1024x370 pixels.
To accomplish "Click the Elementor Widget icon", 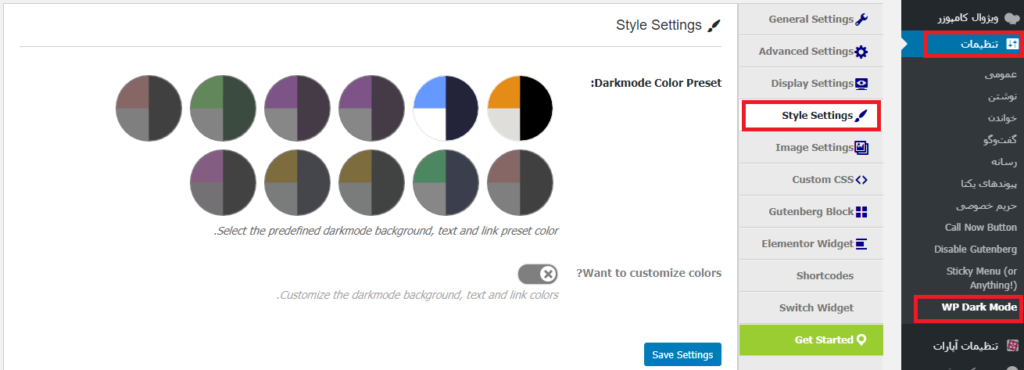I will pos(861,243).
